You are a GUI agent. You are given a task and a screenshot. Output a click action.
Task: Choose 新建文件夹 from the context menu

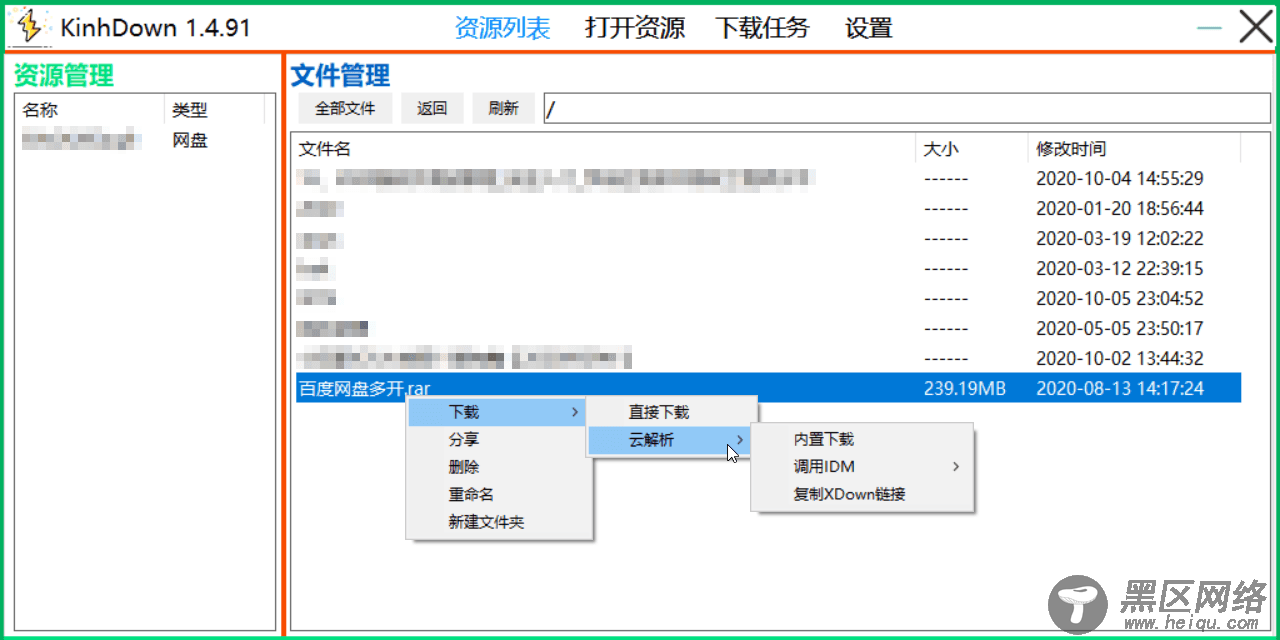point(500,522)
